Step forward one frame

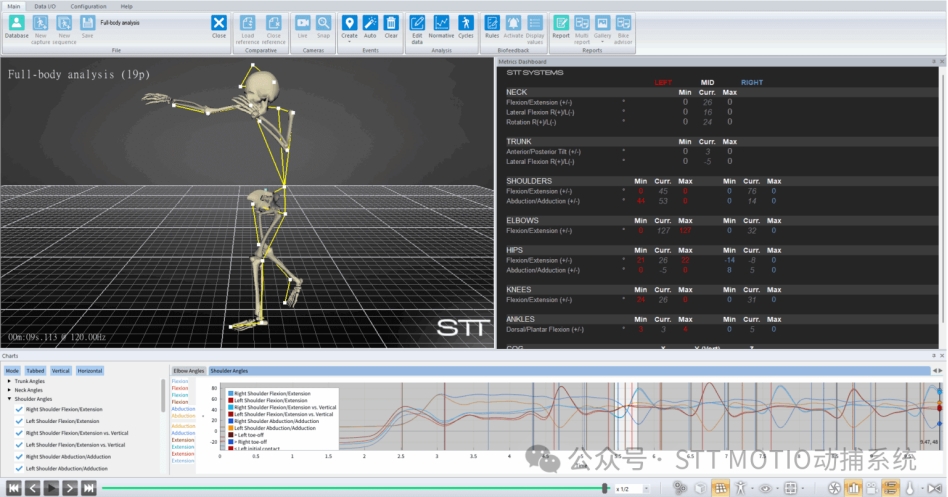point(70,488)
